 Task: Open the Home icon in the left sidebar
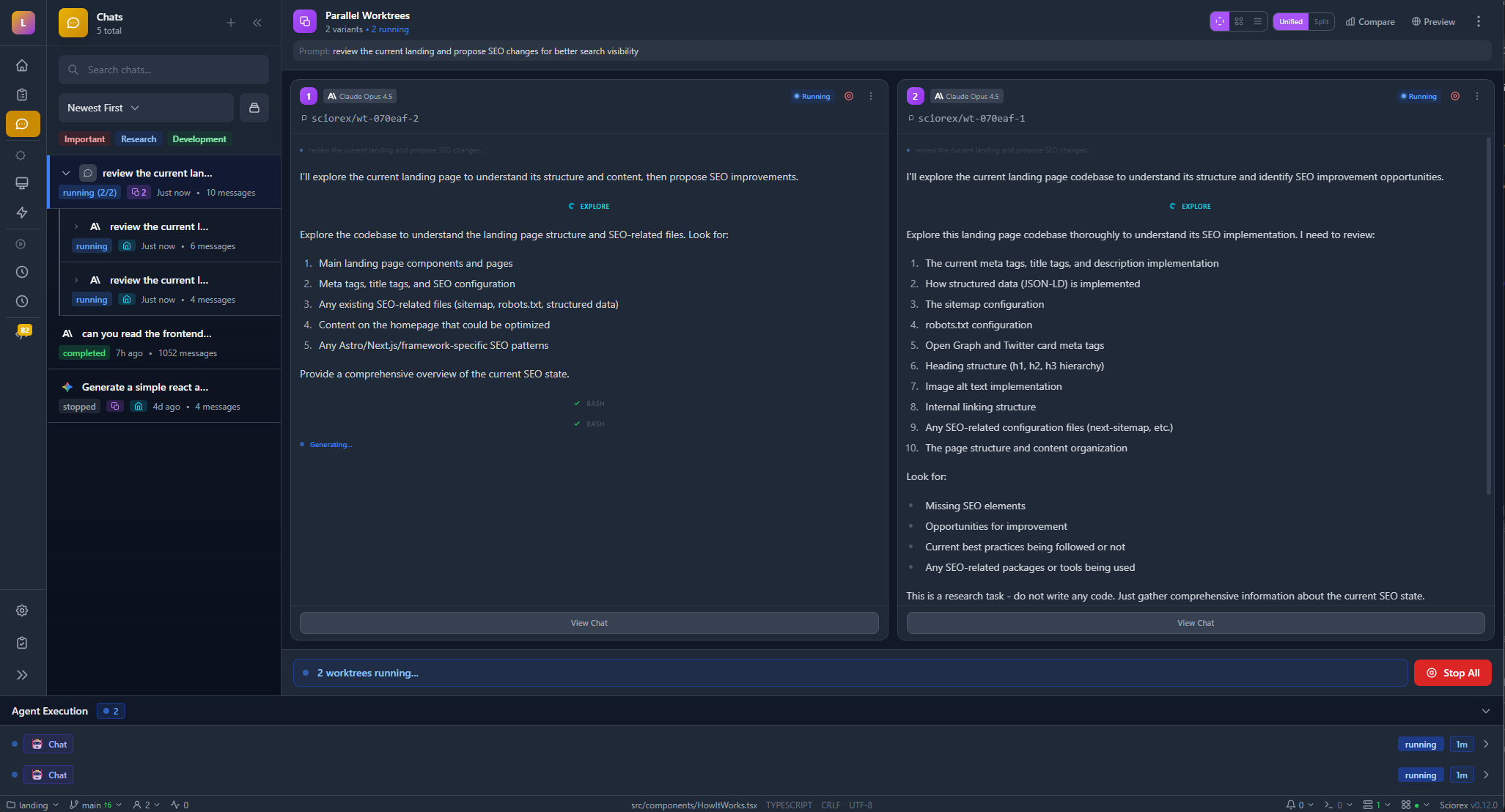22,65
